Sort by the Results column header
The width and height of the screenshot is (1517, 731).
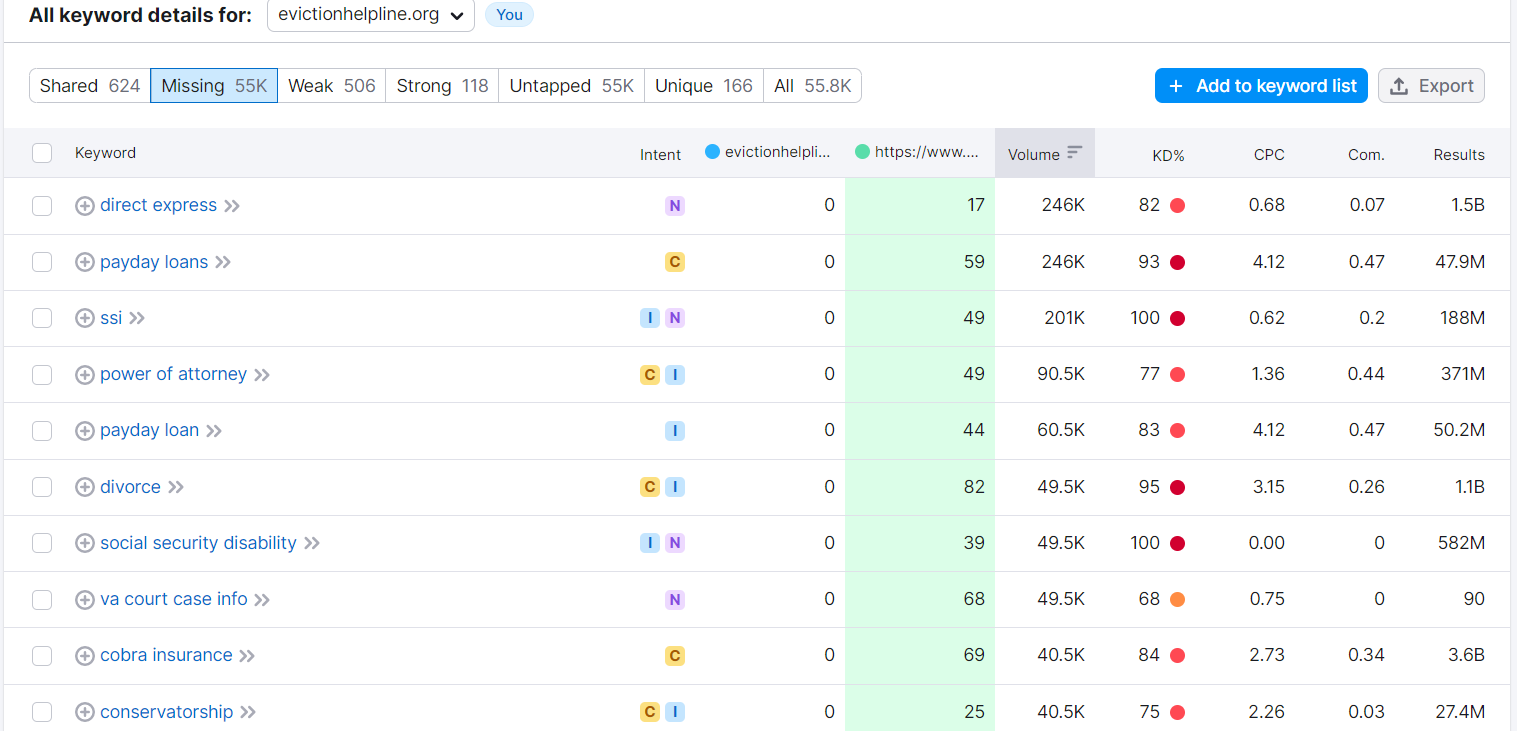pyautogui.click(x=1459, y=155)
